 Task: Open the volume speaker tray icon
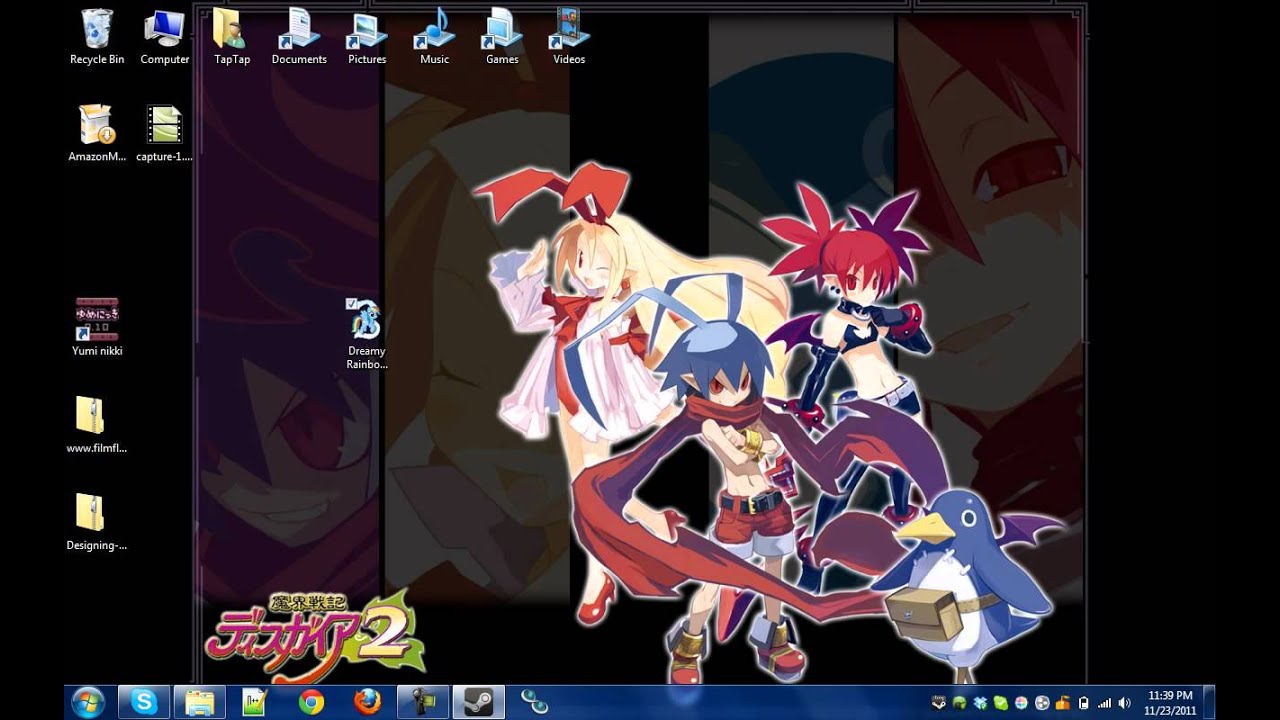[1124, 703]
